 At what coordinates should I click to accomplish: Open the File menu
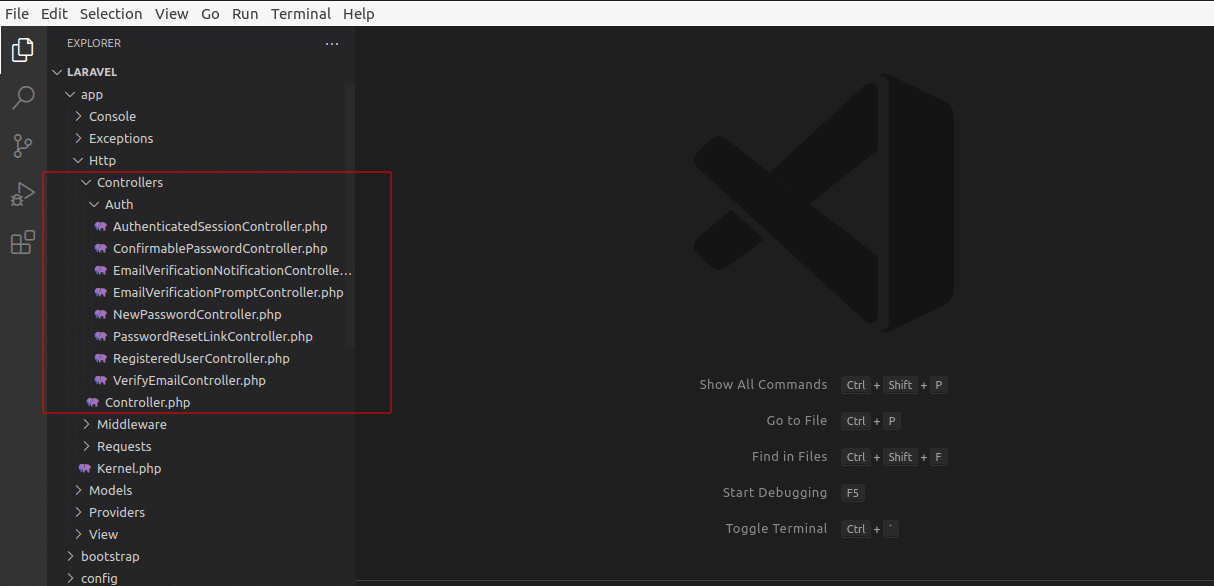click(x=17, y=13)
